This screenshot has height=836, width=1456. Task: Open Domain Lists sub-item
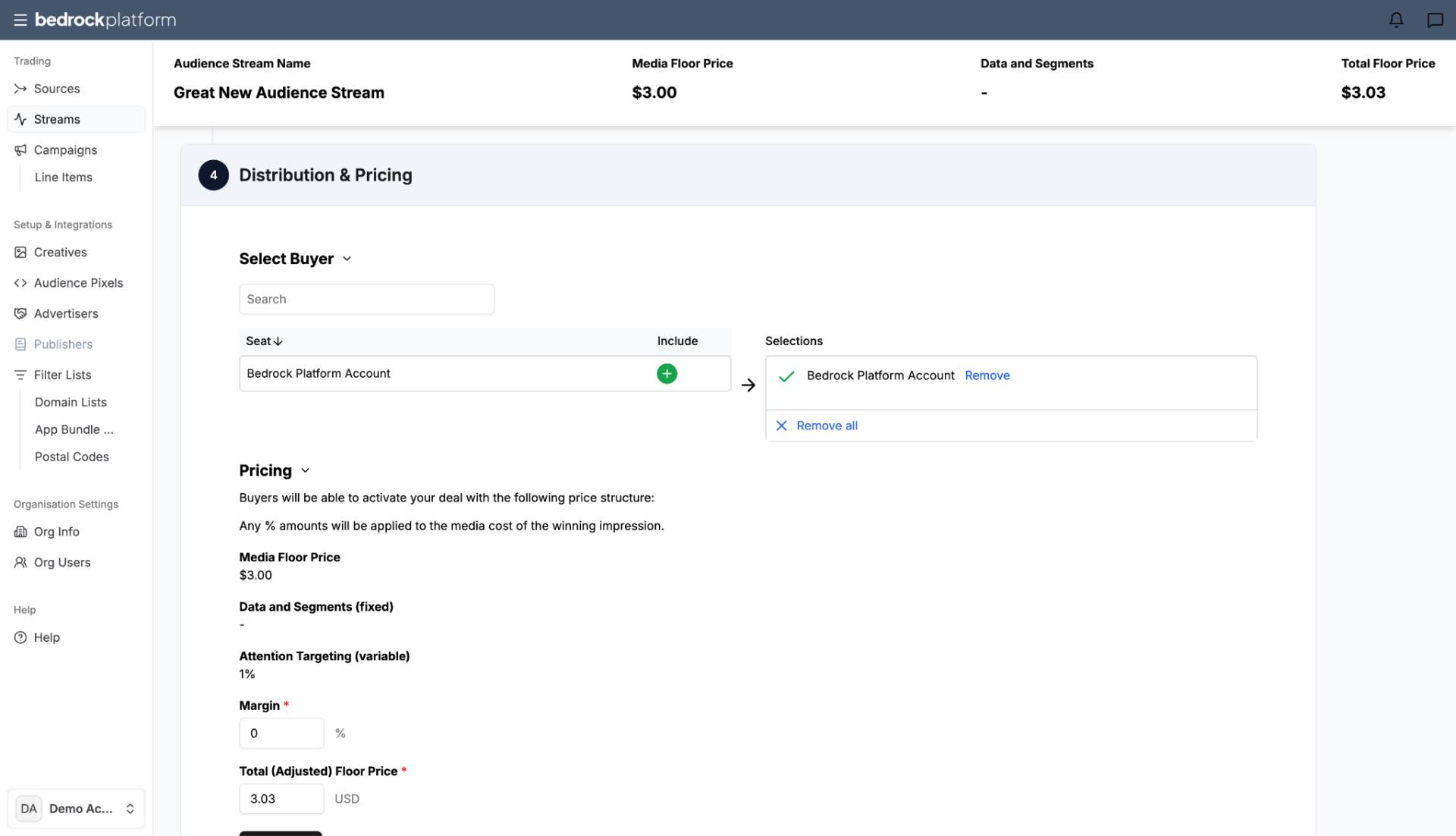point(71,402)
